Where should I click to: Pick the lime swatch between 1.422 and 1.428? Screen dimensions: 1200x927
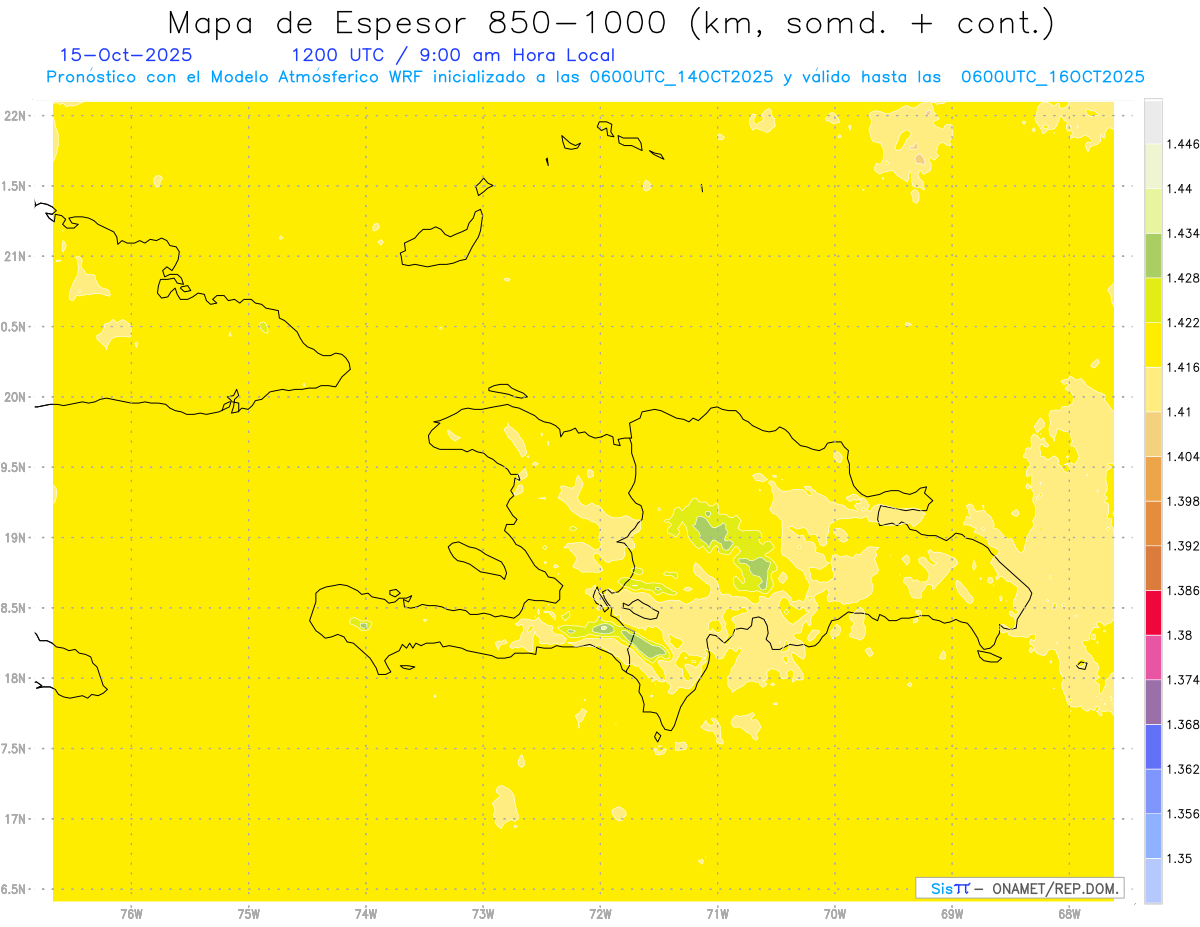coord(1153,300)
